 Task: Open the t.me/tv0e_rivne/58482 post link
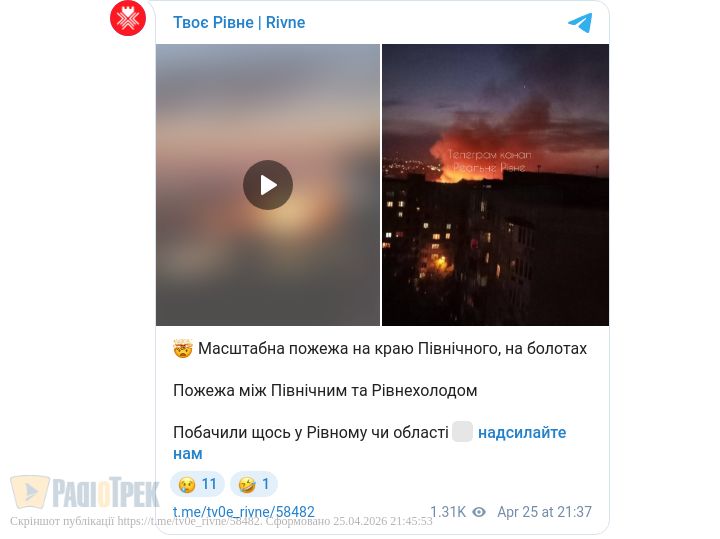(244, 511)
